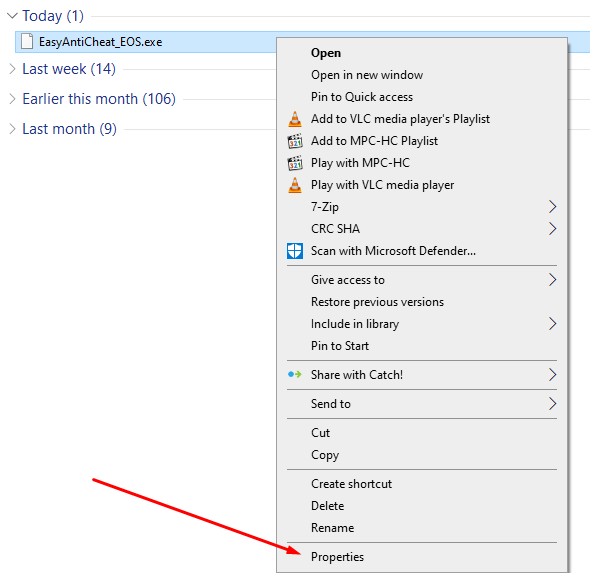Click the VLC cone icon beside Play with VLC
Screen dimensions: 590x573
click(295, 185)
